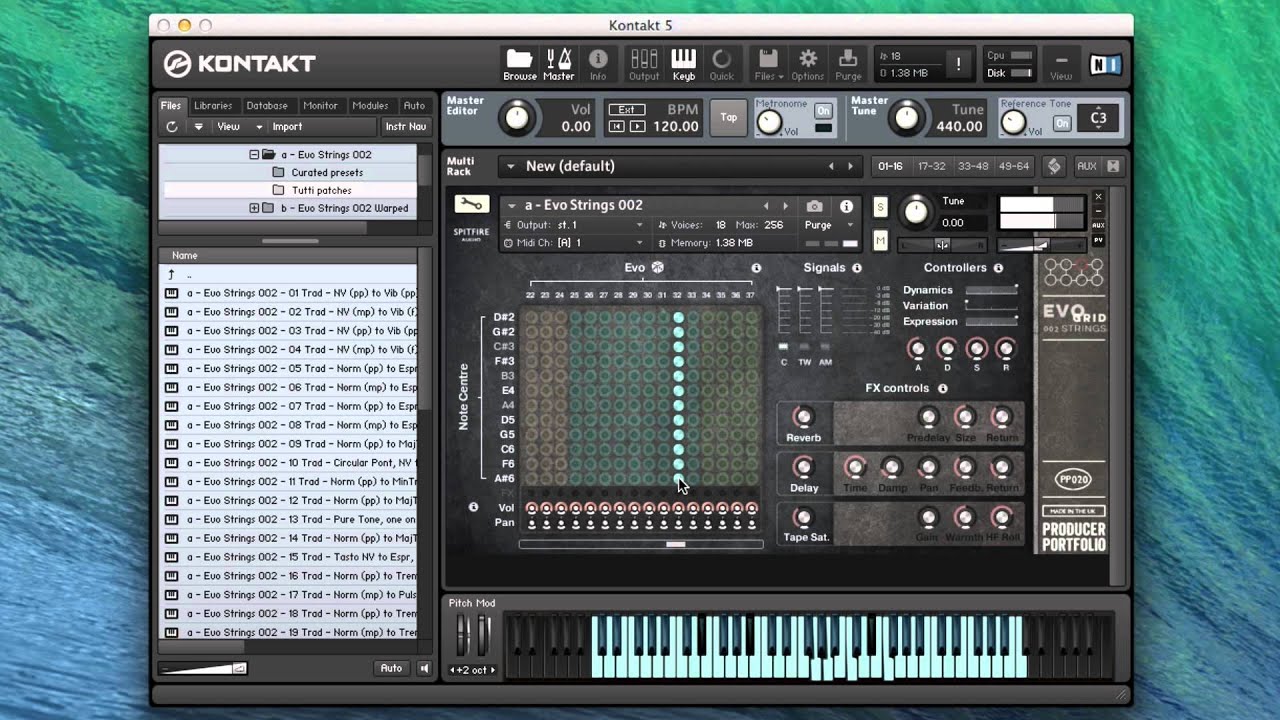Select the 33-48 rack page
This screenshot has height=720, width=1280.
pos(972,166)
